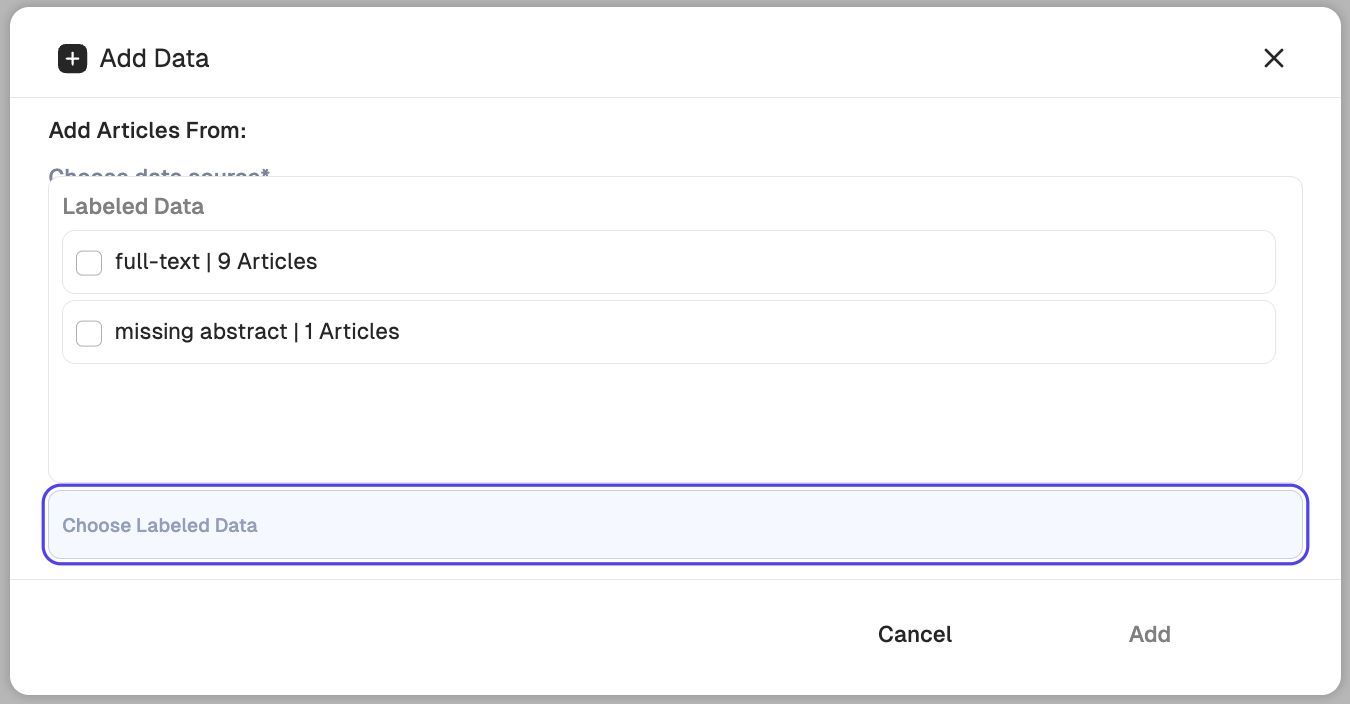Check the missing abstract | 1 Articles checkbox
Image resolution: width=1350 pixels, height=704 pixels.
click(x=89, y=332)
